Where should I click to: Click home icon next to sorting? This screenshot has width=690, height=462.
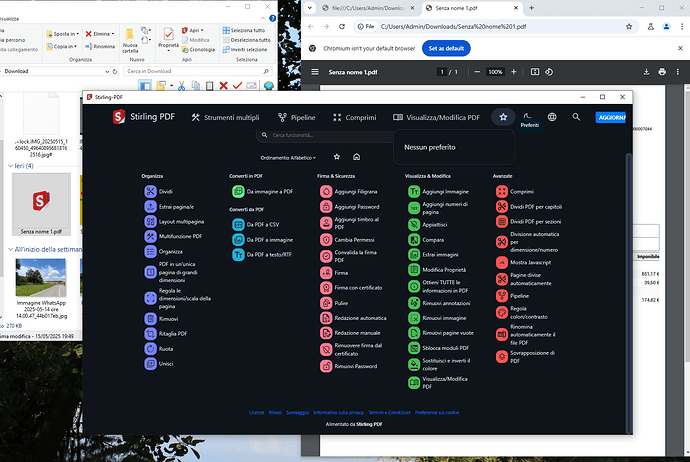(356, 157)
